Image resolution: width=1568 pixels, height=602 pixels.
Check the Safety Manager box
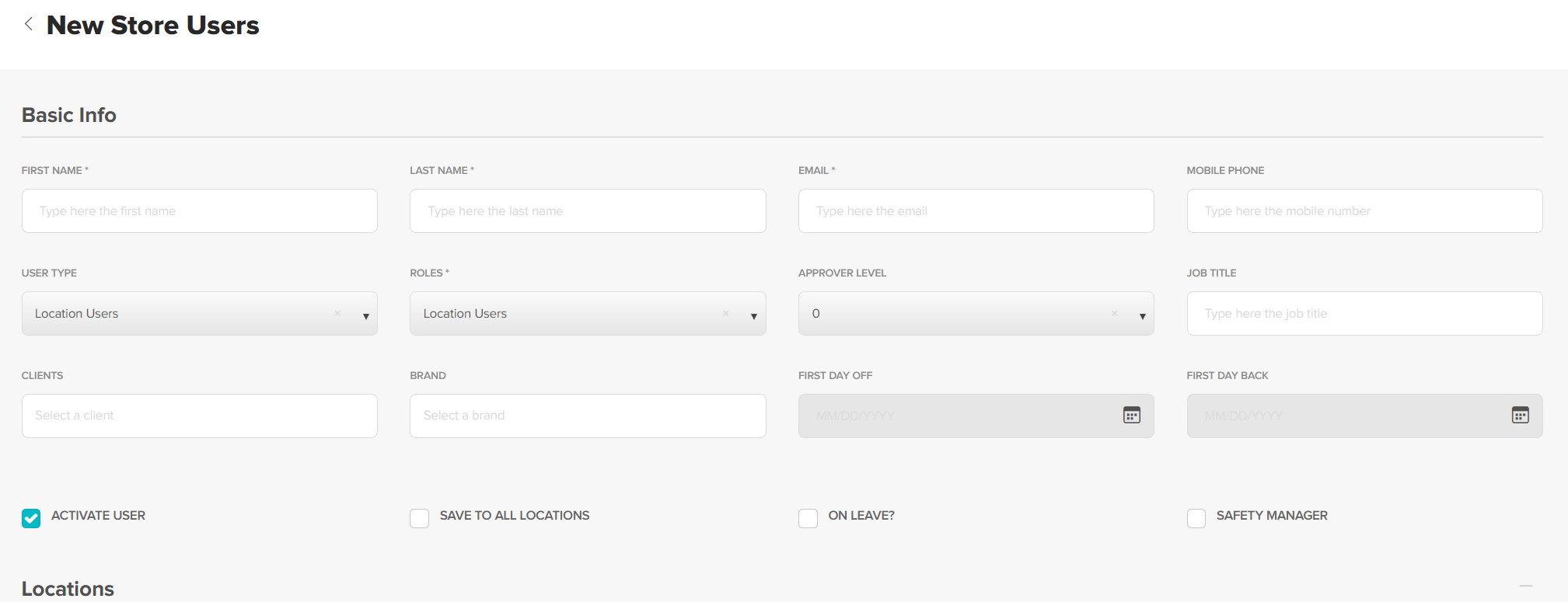pos(1196,518)
